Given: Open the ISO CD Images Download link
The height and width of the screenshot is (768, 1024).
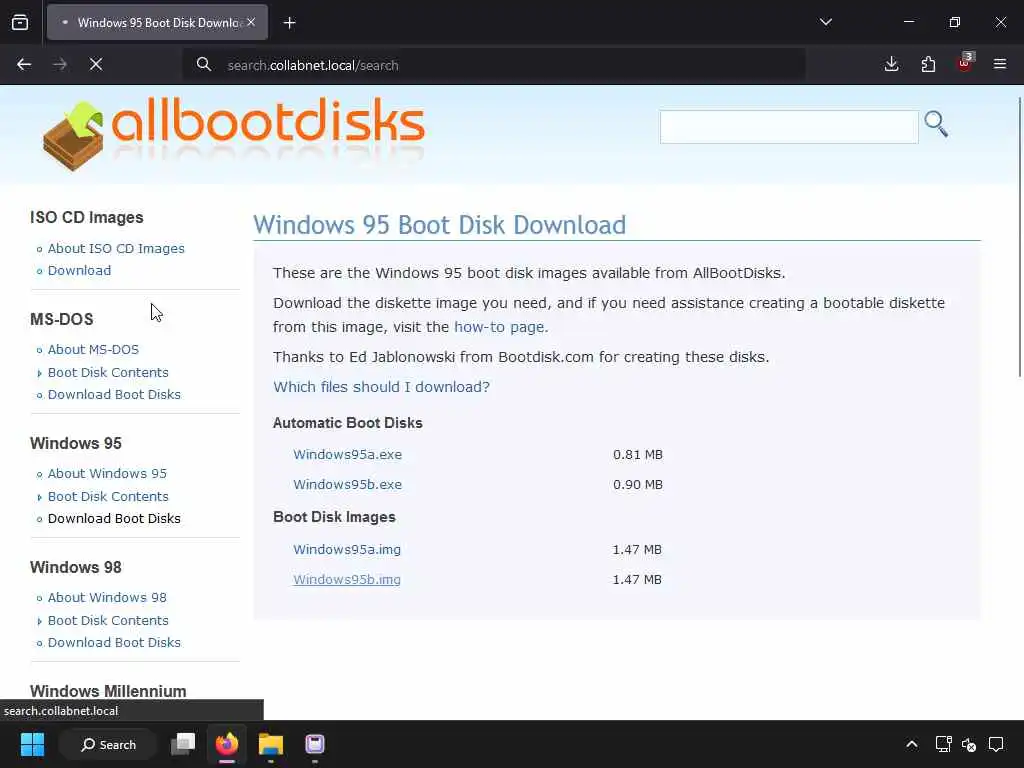Looking at the screenshot, I should 79,270.
